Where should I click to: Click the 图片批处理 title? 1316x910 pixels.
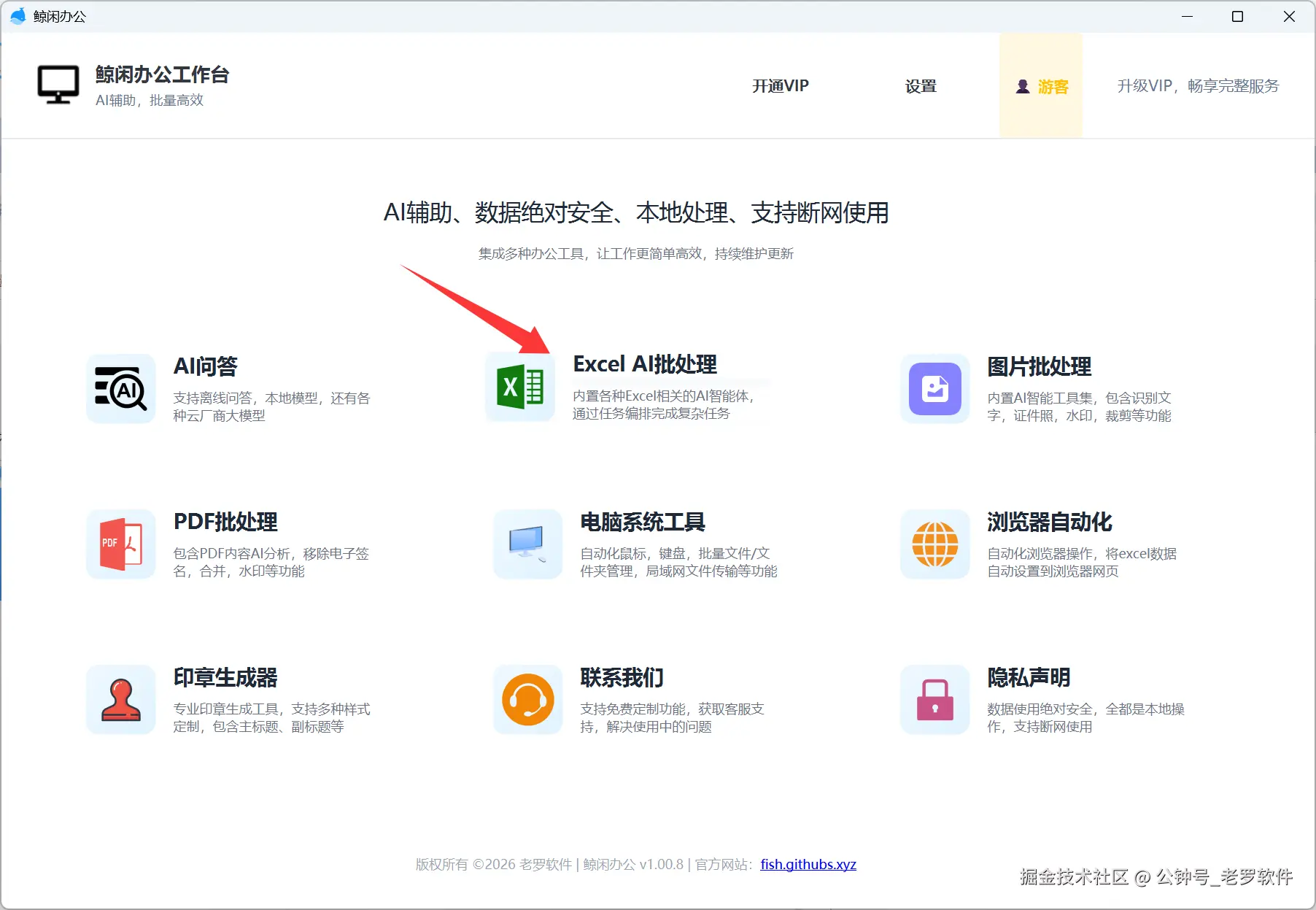[x=1040, y=366]
